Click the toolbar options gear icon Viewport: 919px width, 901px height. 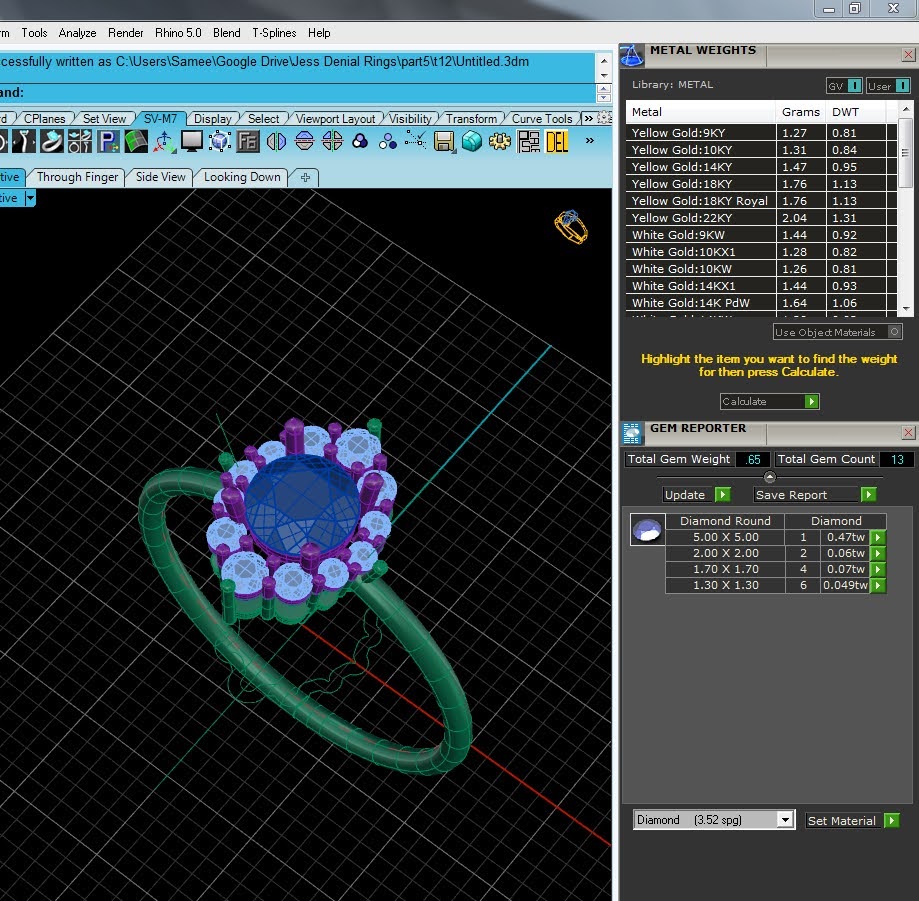(x=604, y=118)
